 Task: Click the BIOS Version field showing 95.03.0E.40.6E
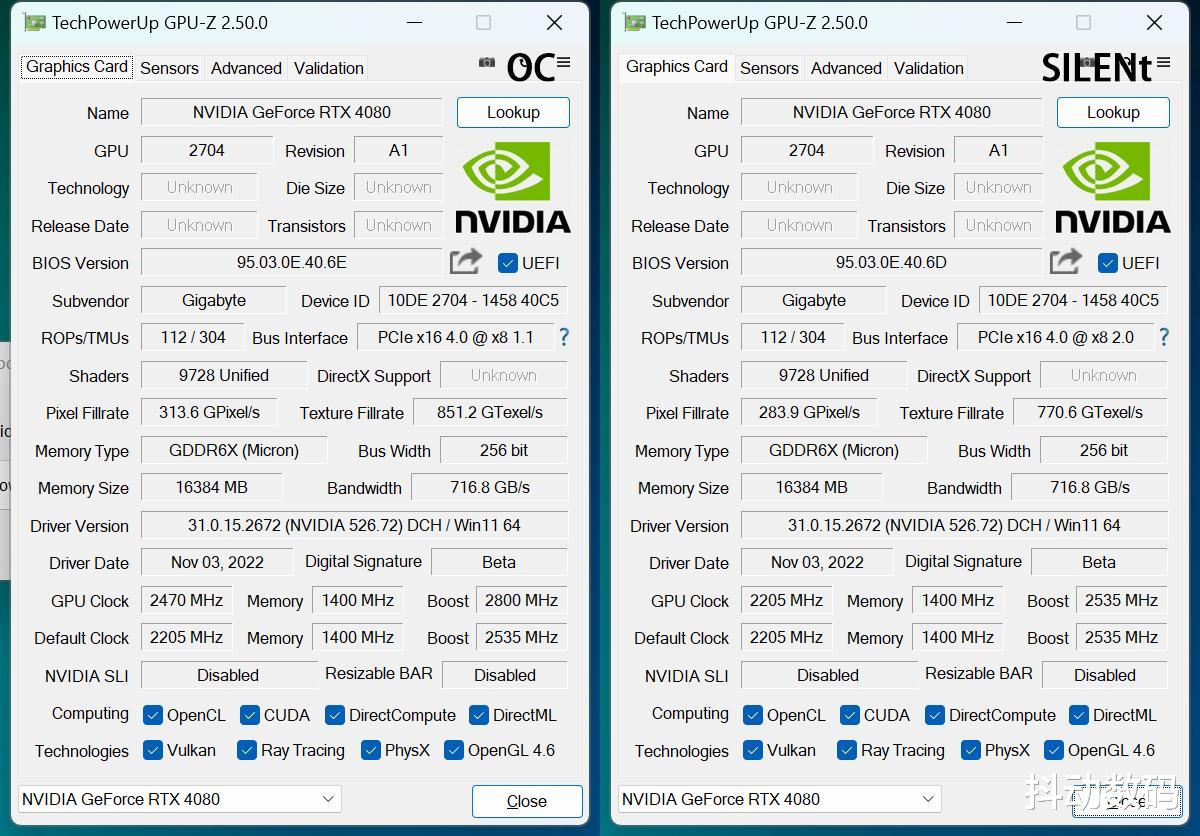coord(293,262)
